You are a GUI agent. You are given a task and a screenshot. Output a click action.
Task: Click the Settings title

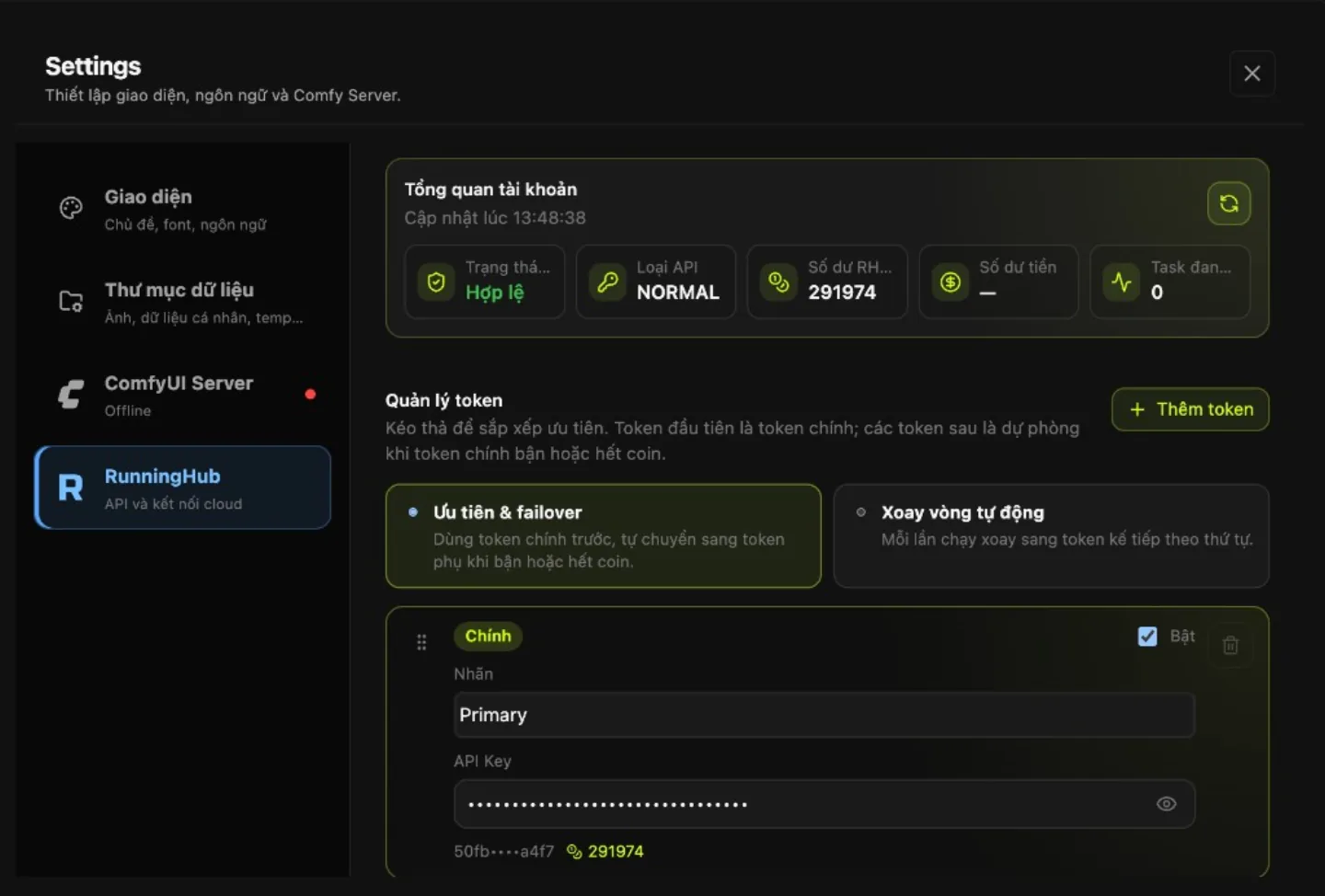(x=93, y=66)
